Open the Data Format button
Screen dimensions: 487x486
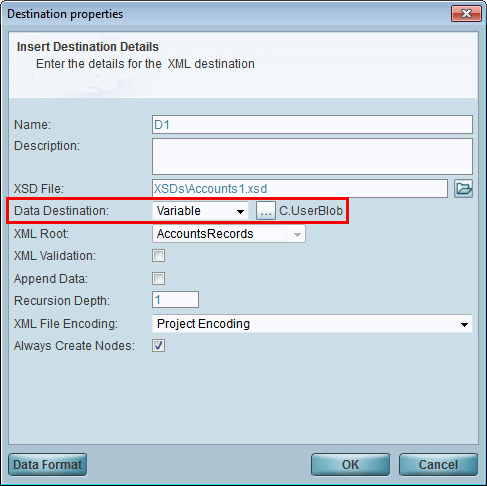pos(48,464)
